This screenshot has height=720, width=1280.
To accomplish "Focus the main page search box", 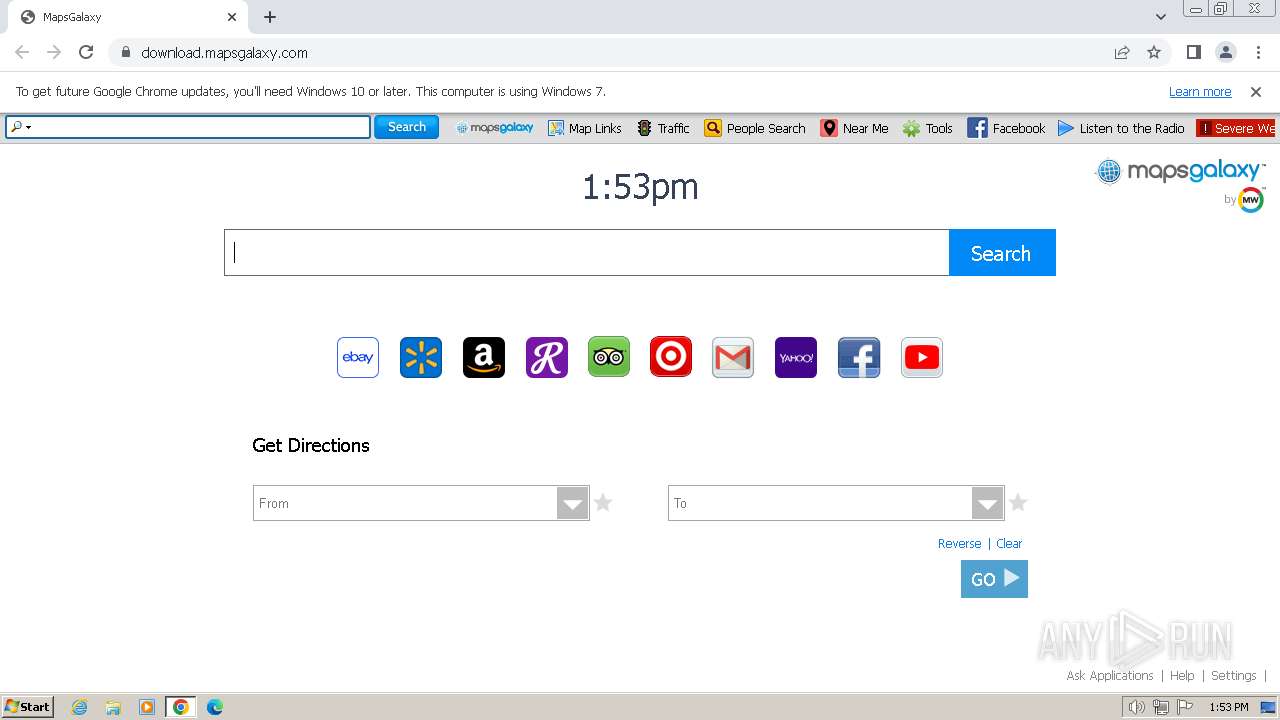I will [586, 253].
